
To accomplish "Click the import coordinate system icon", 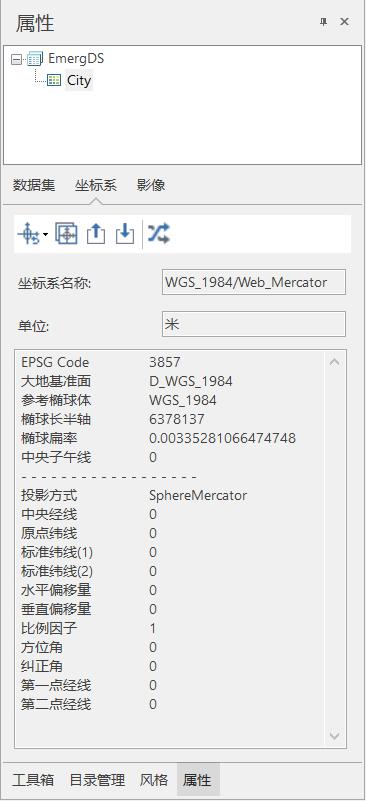I will click(x=125, y=234).
